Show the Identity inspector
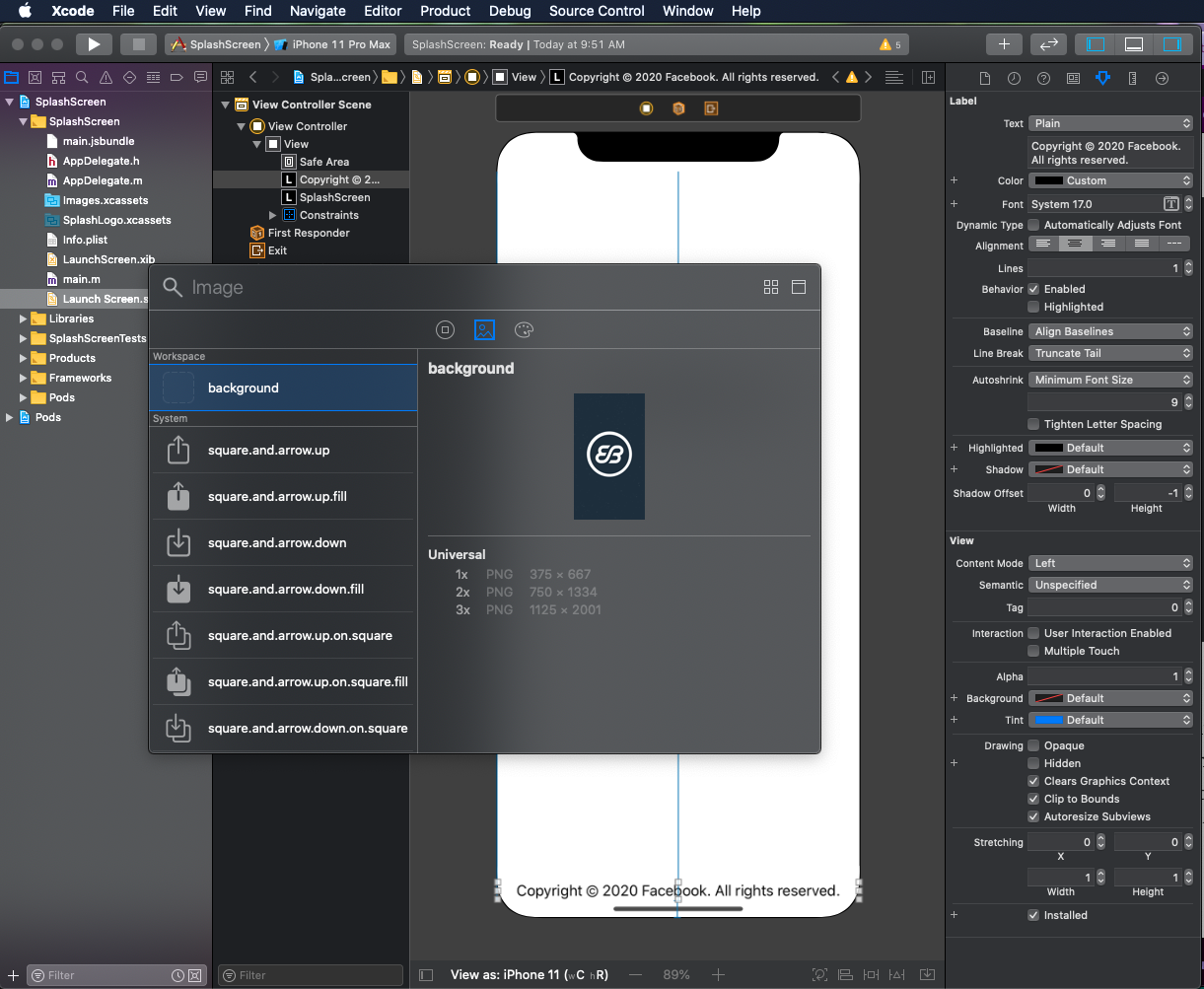 [x=1073, y=78]
